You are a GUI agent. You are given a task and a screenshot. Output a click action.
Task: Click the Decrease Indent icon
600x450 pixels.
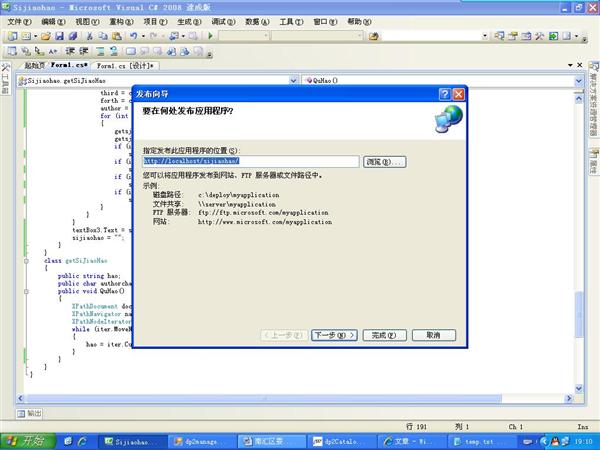(x=70, y=51)
